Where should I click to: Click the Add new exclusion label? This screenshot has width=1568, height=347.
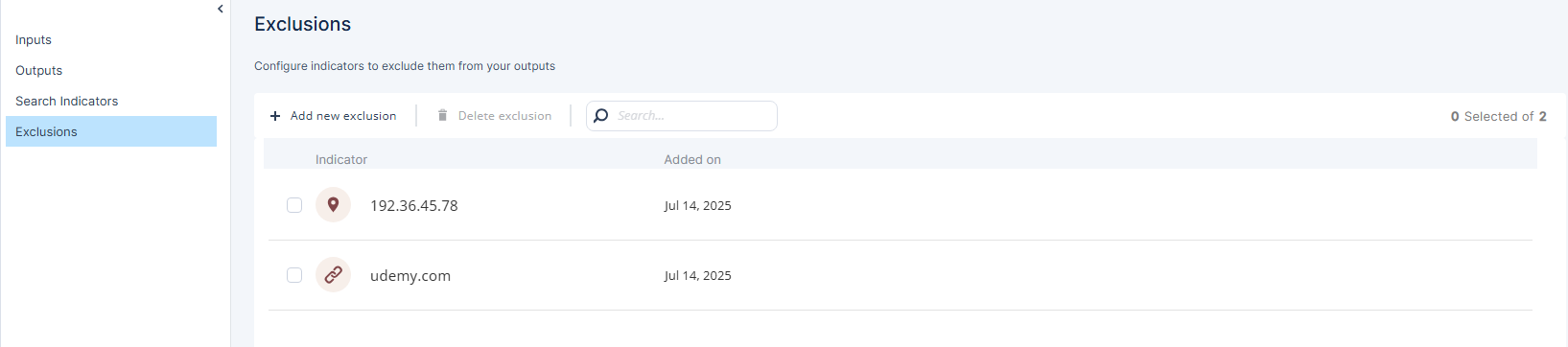[343, 116]
